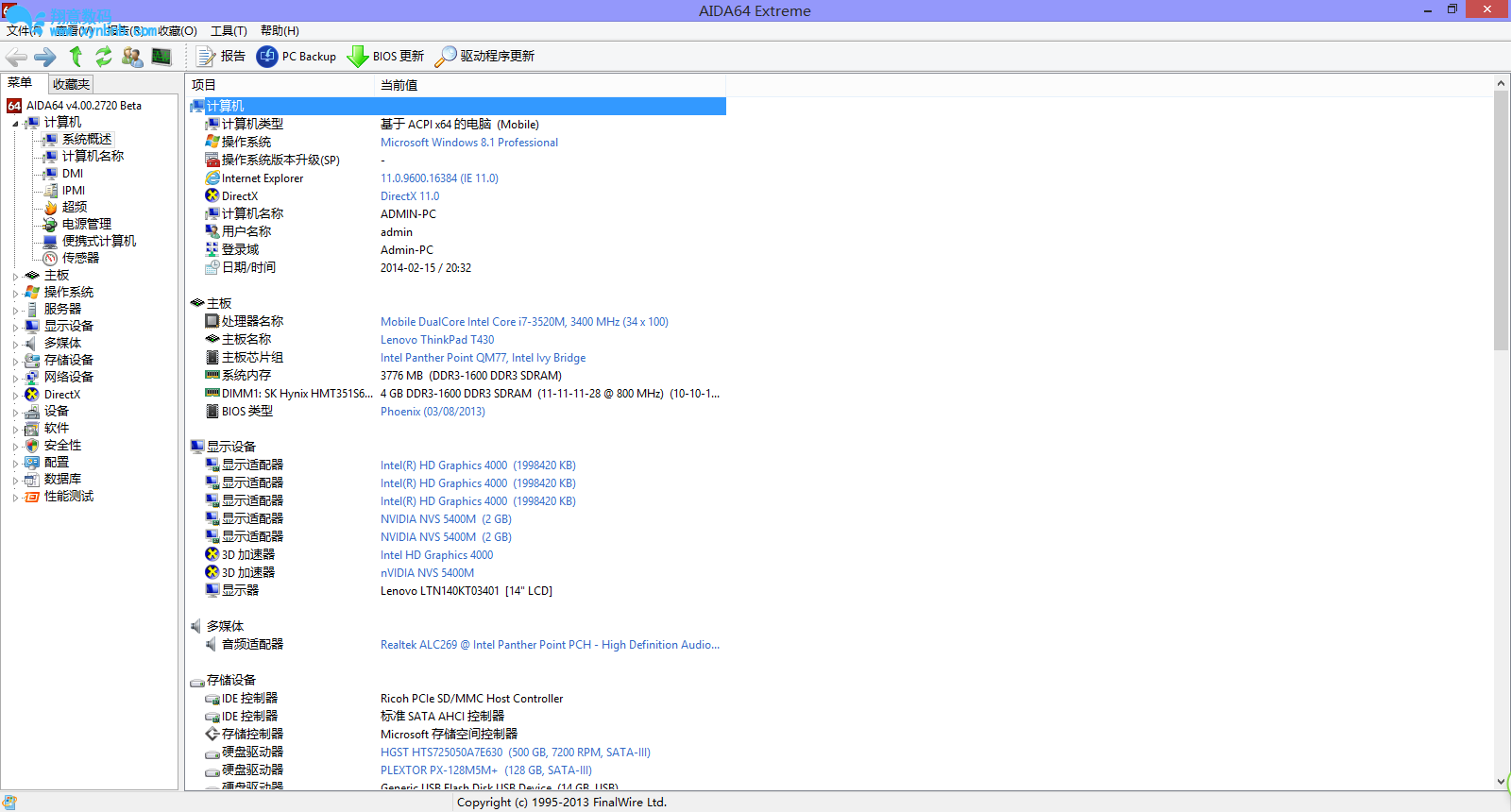Open Intel Panther Point QM77 chipset link
The width and height of the screenshot is (1511, 812).
(483, 358)
